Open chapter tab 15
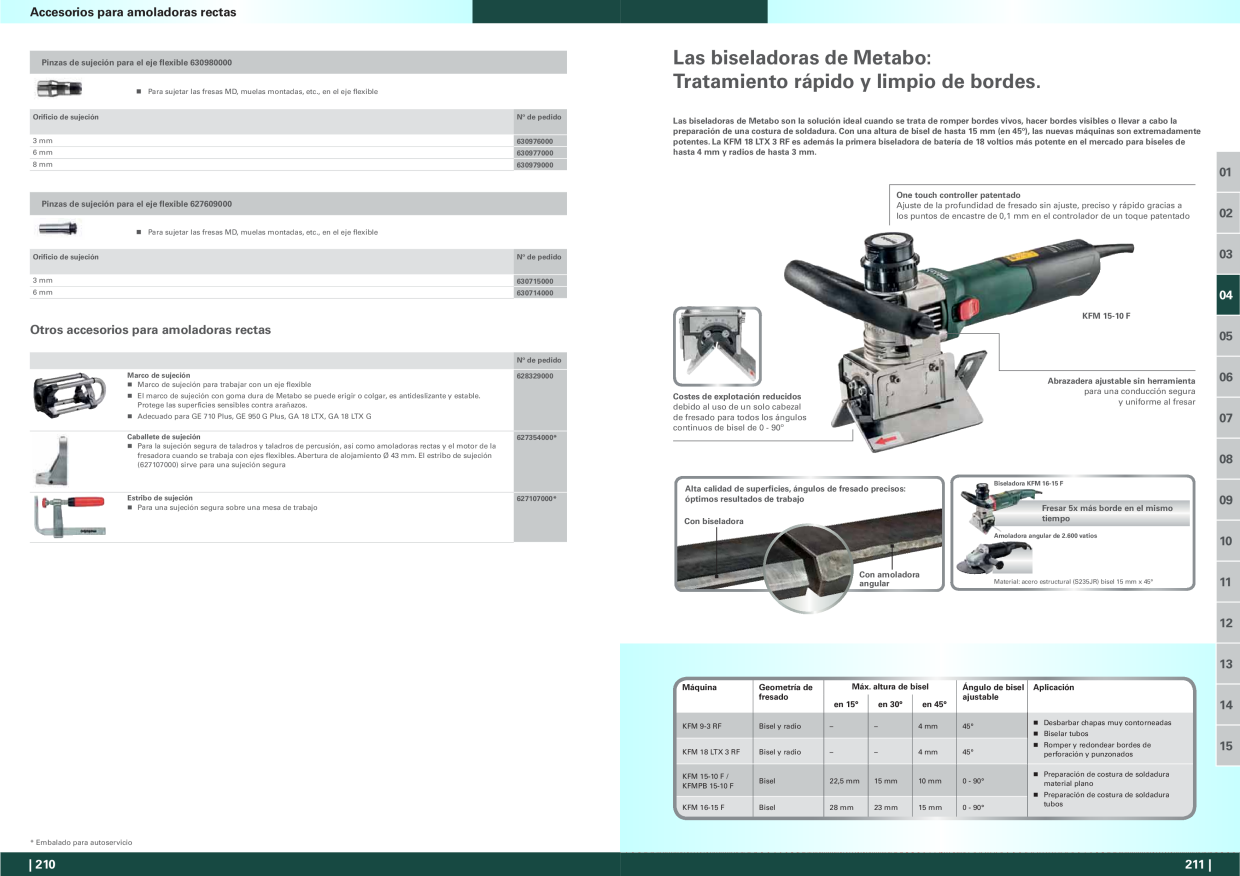 1227,746
